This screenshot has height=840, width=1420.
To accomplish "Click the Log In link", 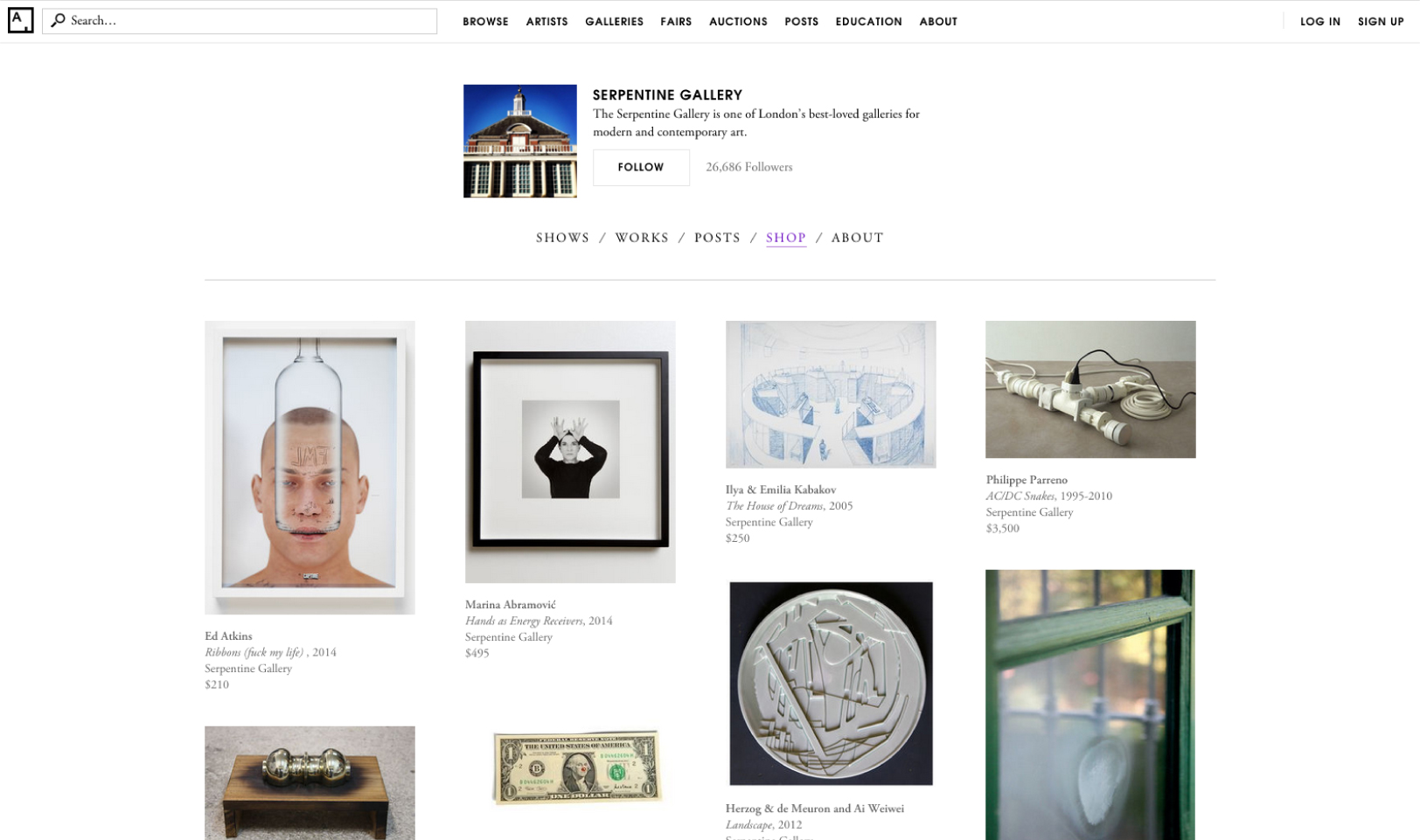I will (x=1319, y=22).
